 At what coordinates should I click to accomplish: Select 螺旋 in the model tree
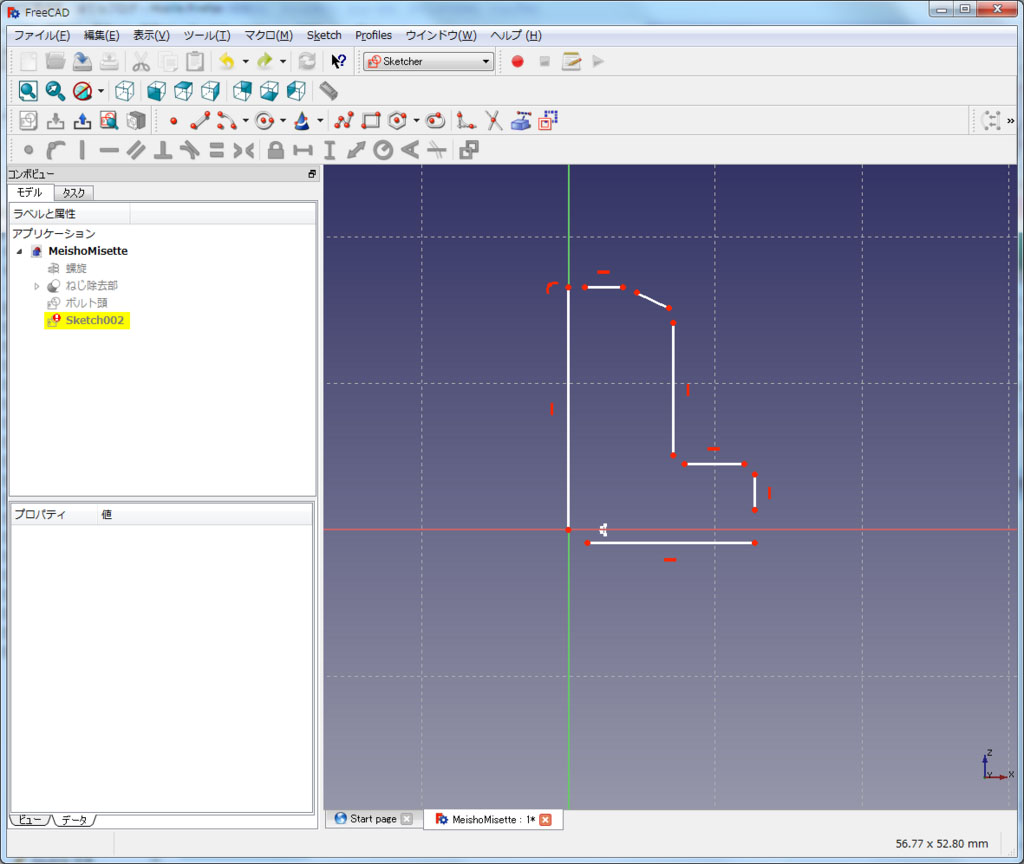coord(76,268)
